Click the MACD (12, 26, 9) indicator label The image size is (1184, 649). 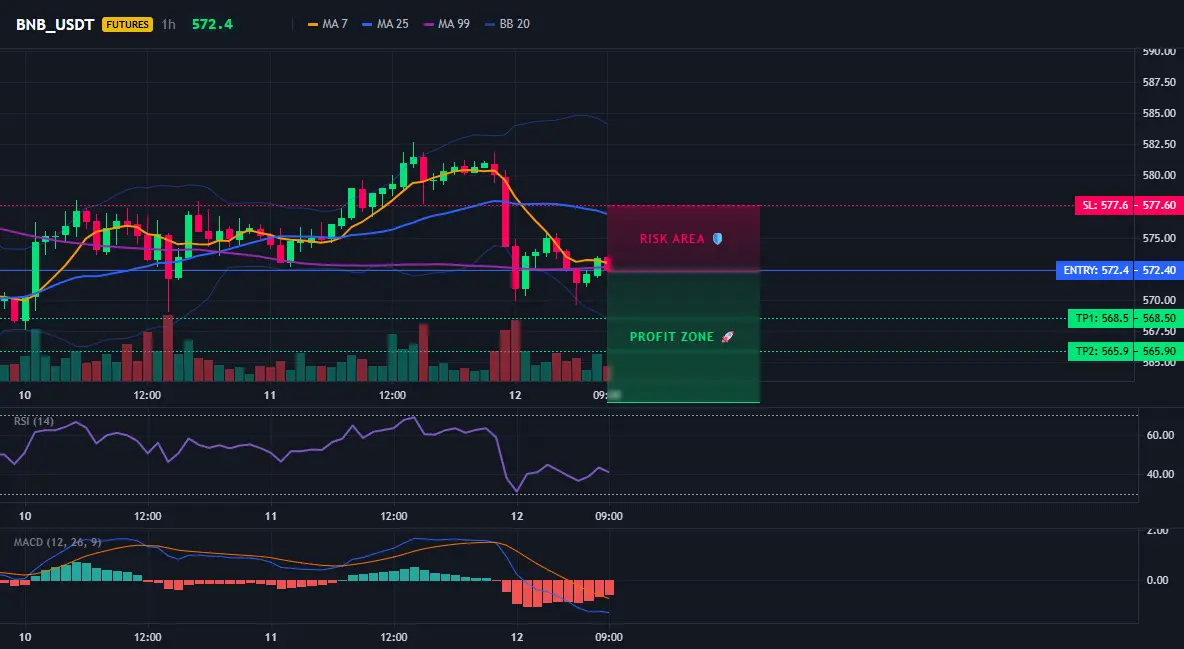57,542
